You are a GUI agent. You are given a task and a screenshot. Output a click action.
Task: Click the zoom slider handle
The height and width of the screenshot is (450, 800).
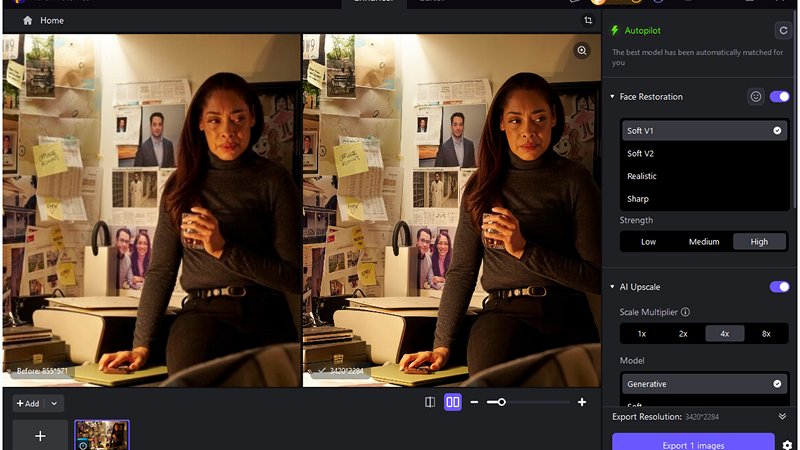click(x=502, y=402)
